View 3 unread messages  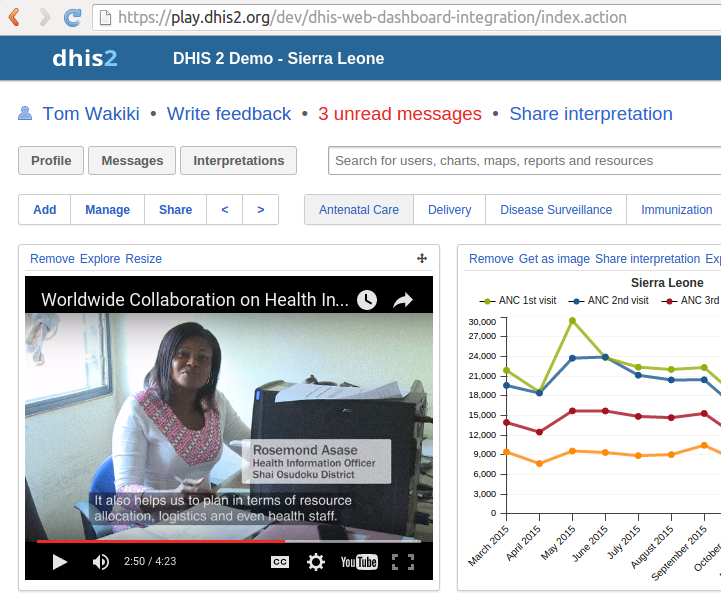tap(400, 114)
